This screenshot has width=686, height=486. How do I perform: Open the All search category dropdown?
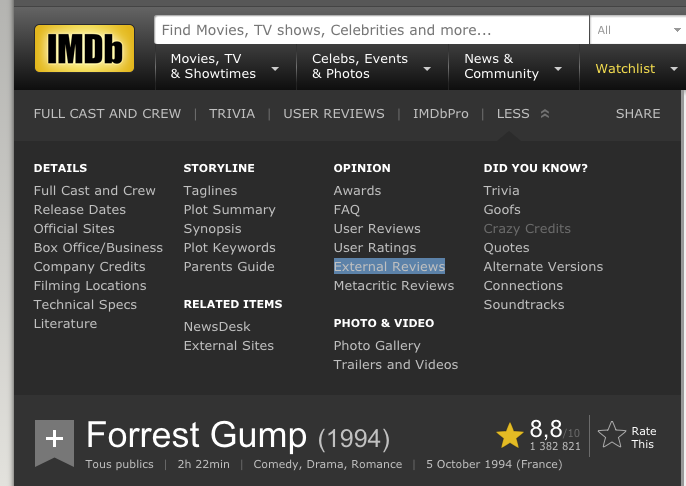pos(638,30)
